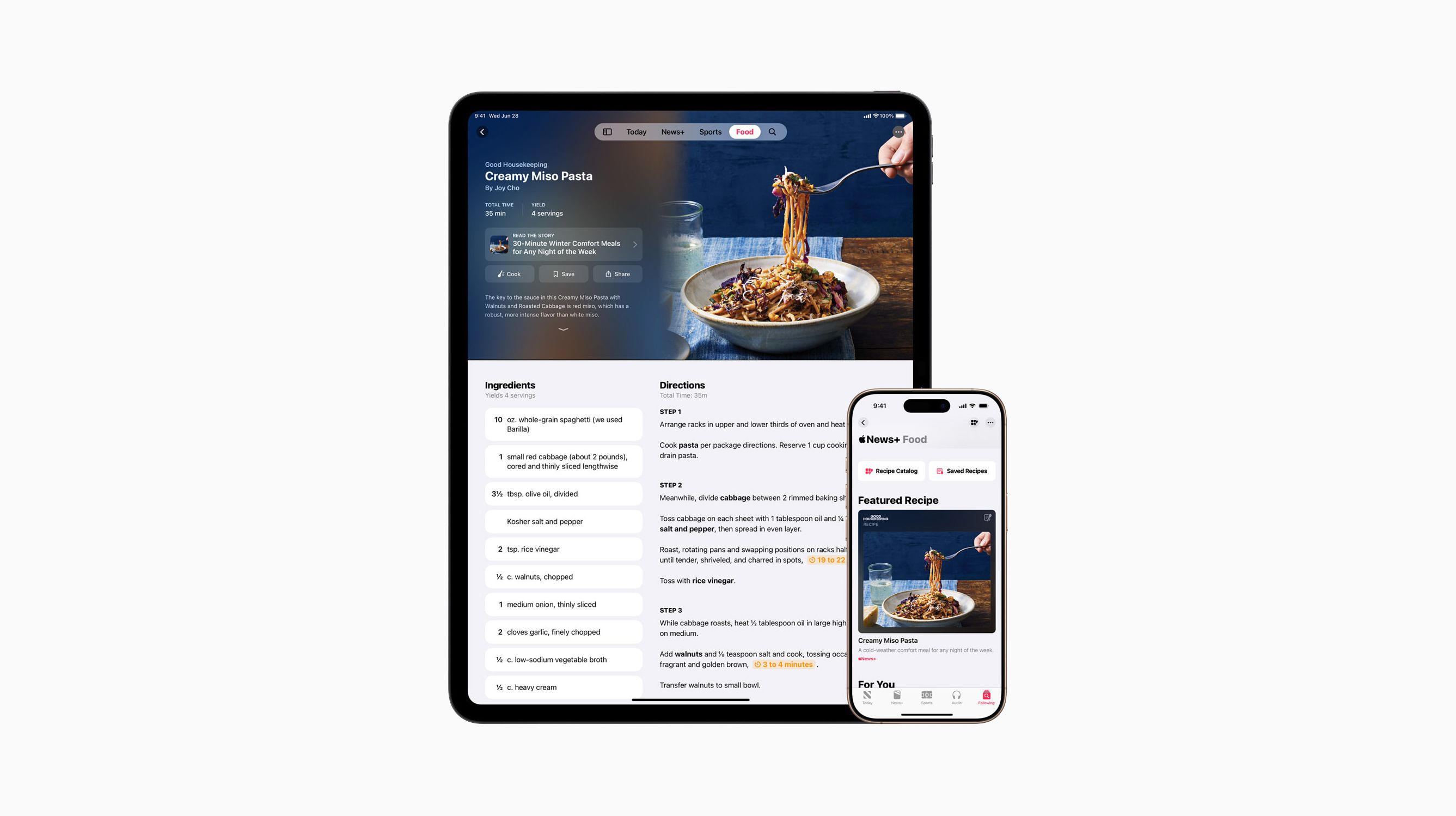Click the Cook icon button
The width and height of the screenshot is (1456, 816).
[x=509, y=273]
